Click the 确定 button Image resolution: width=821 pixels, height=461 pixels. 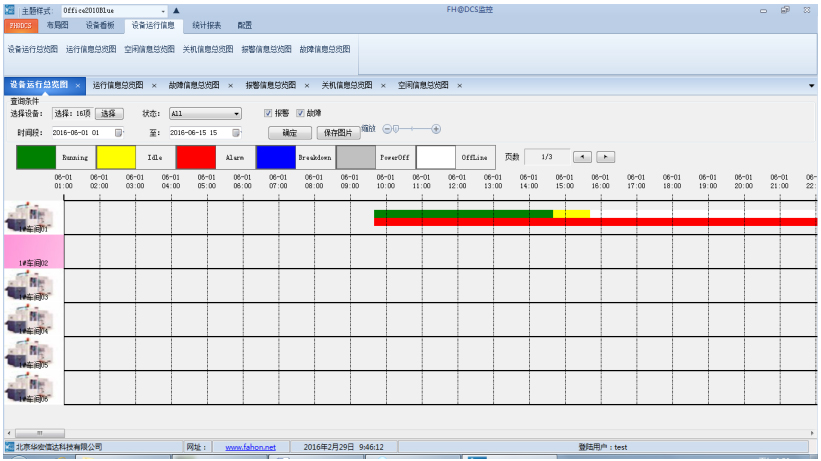289,132
